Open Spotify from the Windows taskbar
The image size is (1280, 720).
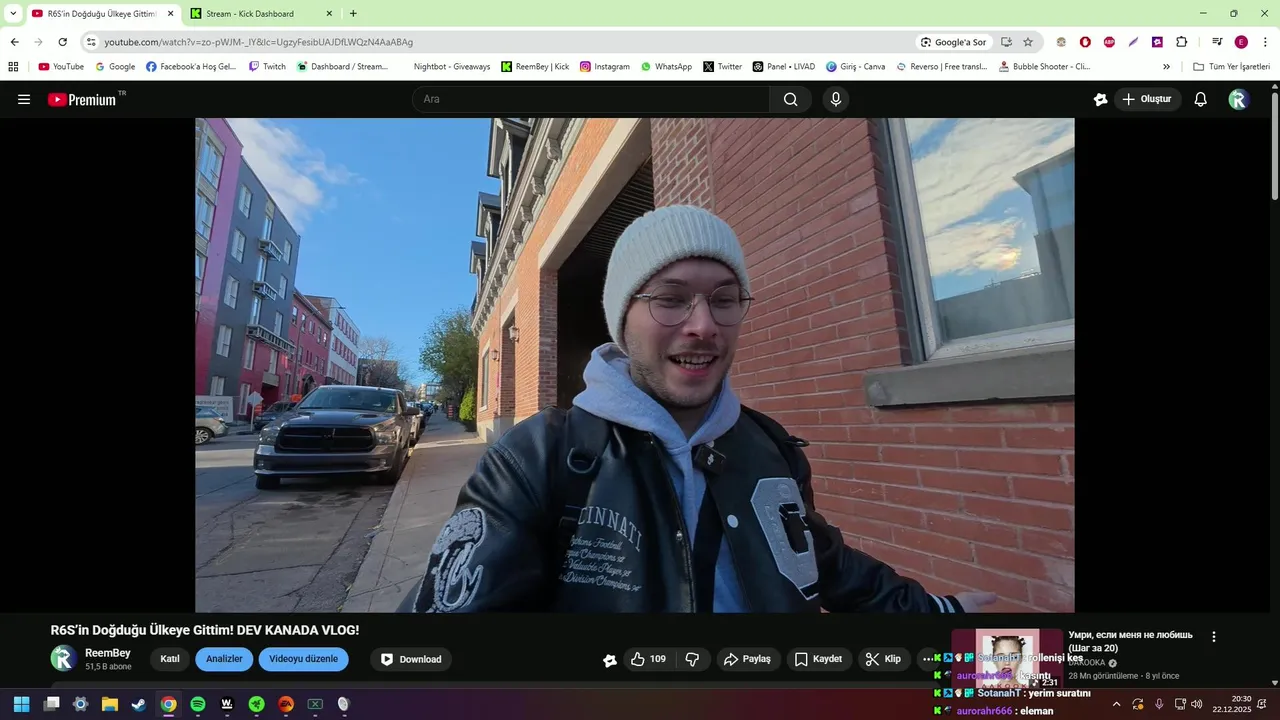tap(198, 704)
